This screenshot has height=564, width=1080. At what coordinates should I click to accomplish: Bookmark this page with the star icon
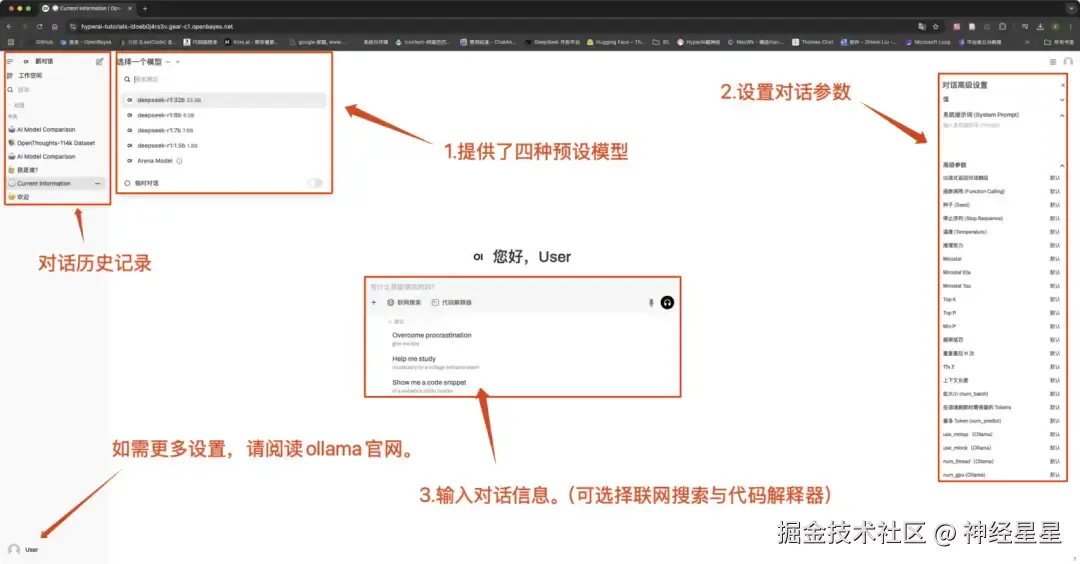point(935,26)
